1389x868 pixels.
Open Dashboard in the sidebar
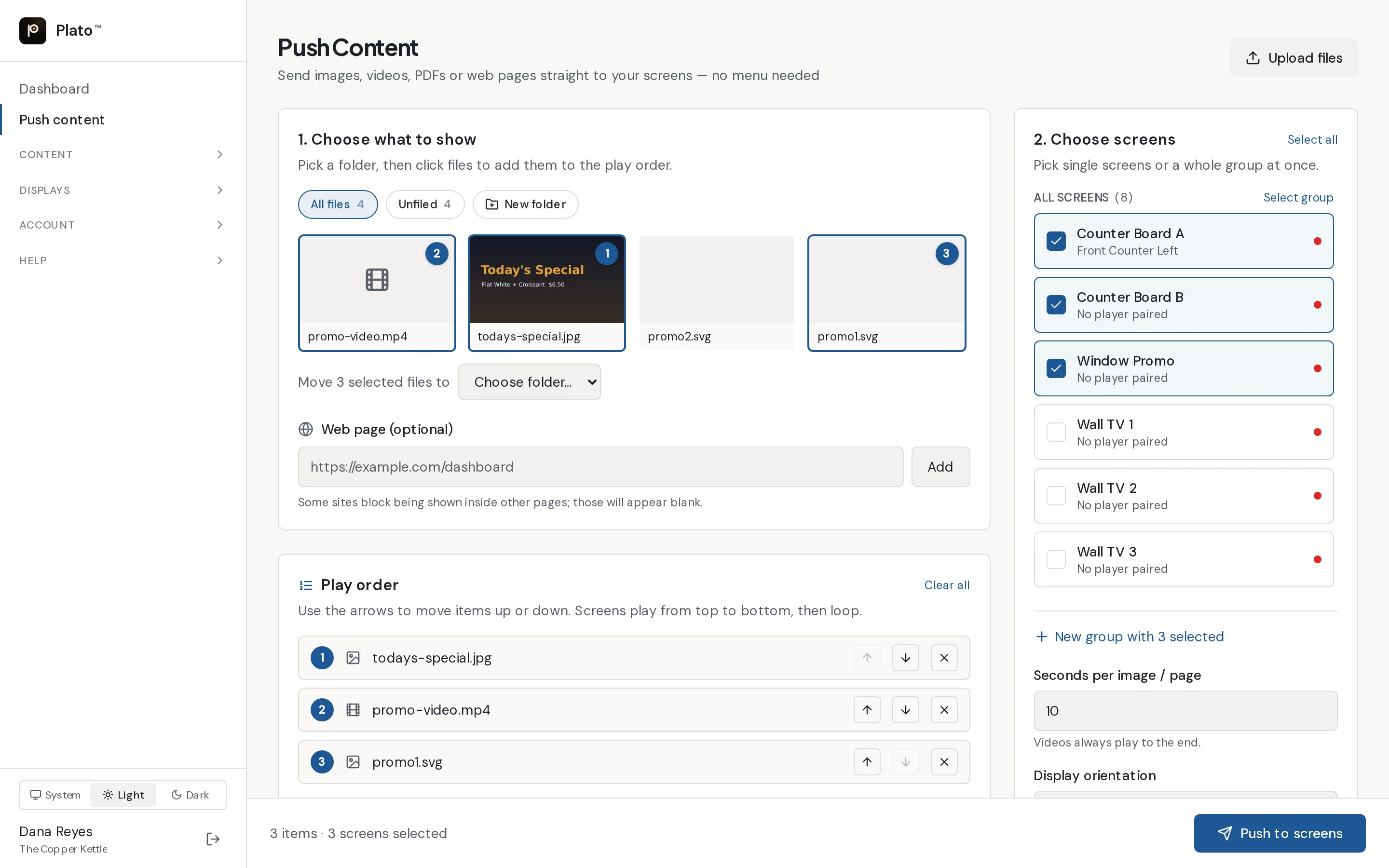[54, 89]
